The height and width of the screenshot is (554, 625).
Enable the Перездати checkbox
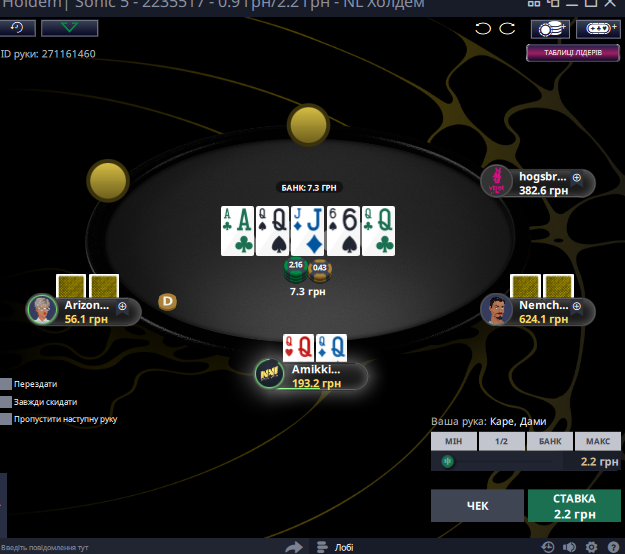[x=6, y=384]
